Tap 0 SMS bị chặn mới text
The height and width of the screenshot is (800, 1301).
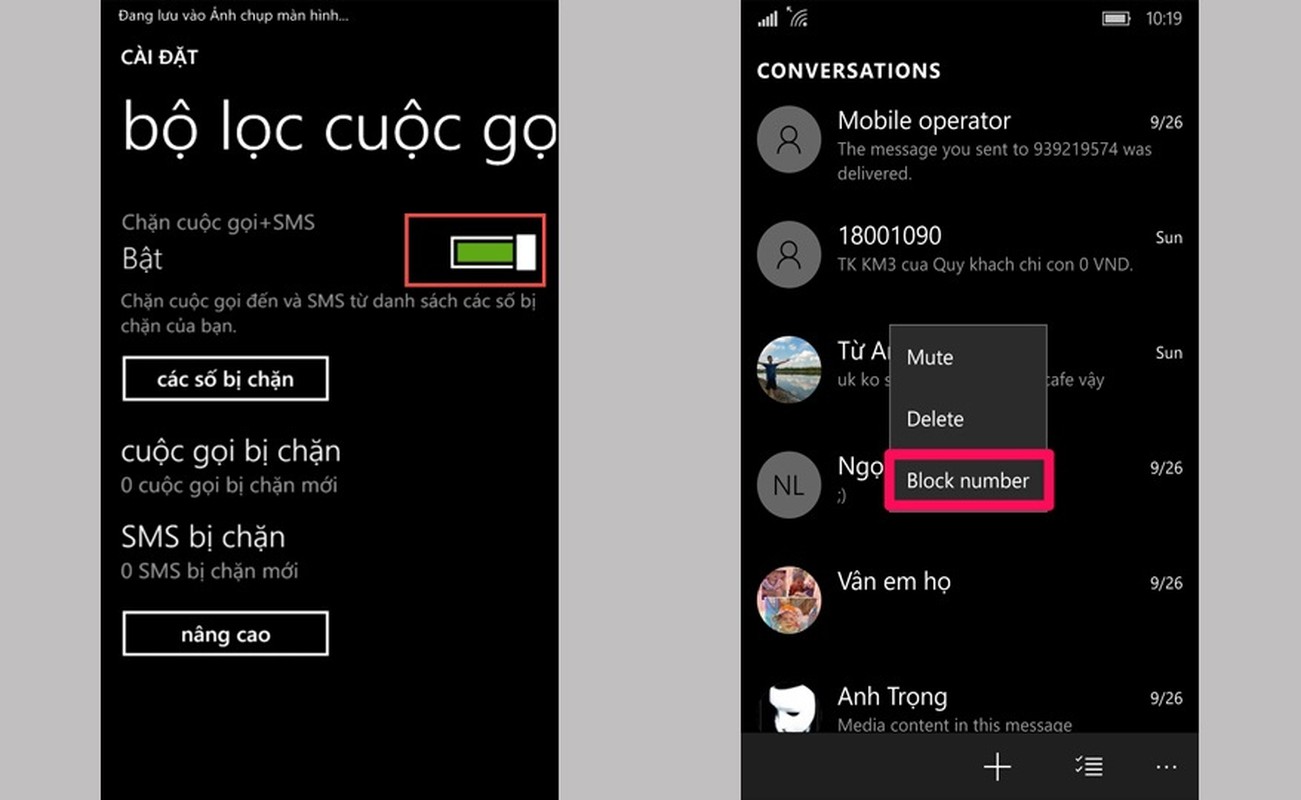pyautogui.click(x=209, y=571)
